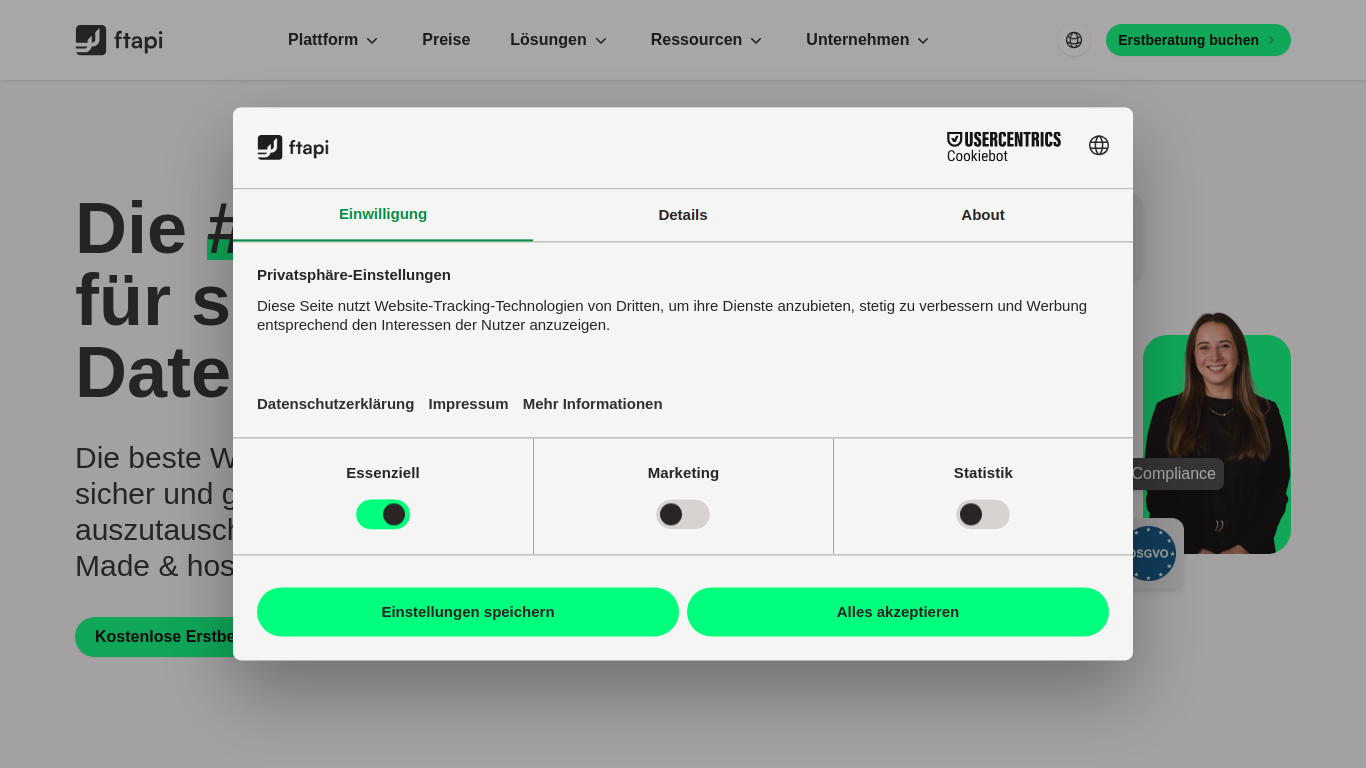Open the Preise page
Viewport: 1366px width, 768px height.
[446, 40]
